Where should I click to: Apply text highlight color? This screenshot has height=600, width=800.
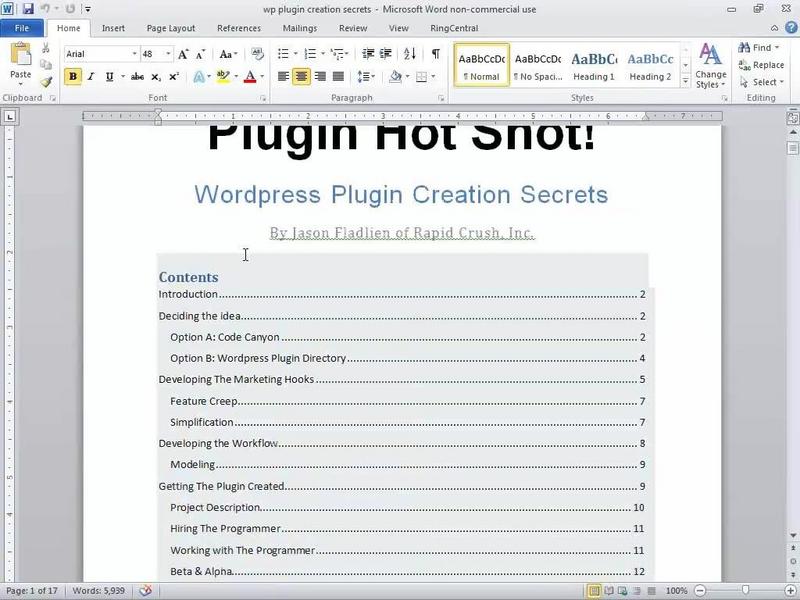point(223,77)
